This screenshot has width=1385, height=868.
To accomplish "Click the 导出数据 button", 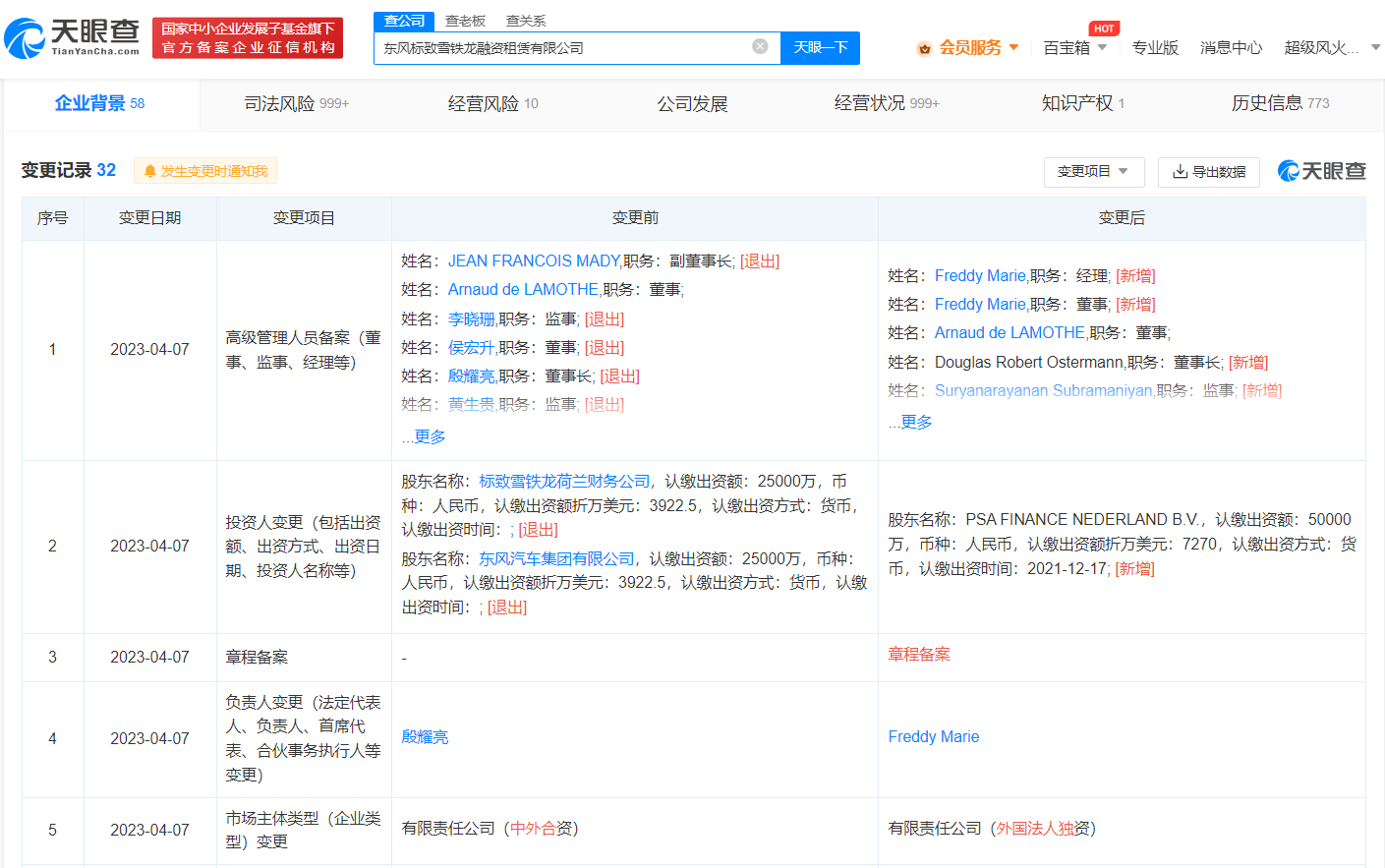I will pyautogui.click(x=1209, y=172).
